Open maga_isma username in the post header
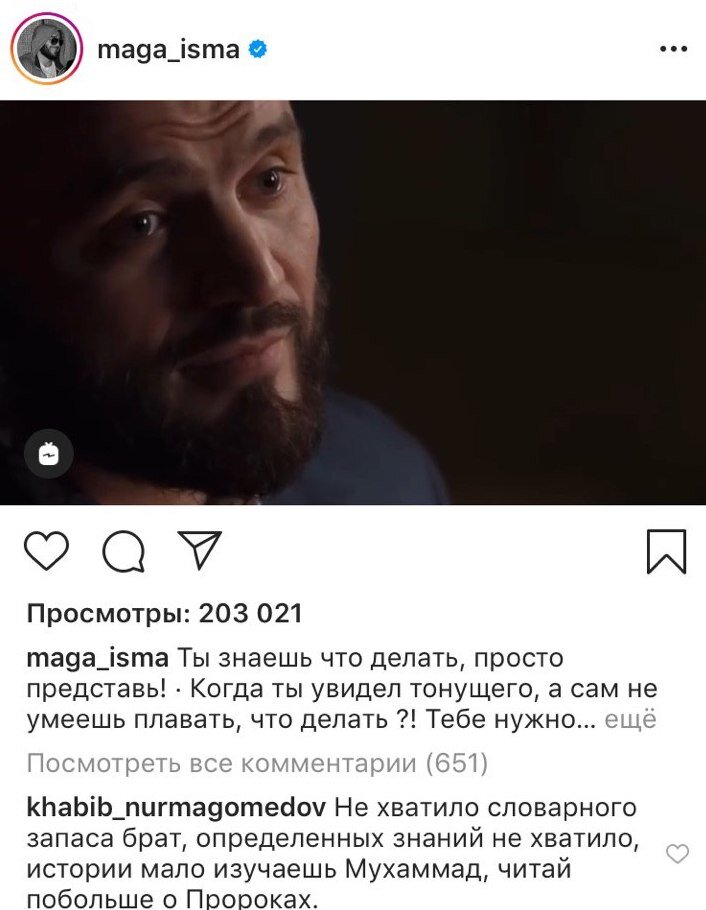Viewport: 706px width, 910px height. (x=168, y=49)
